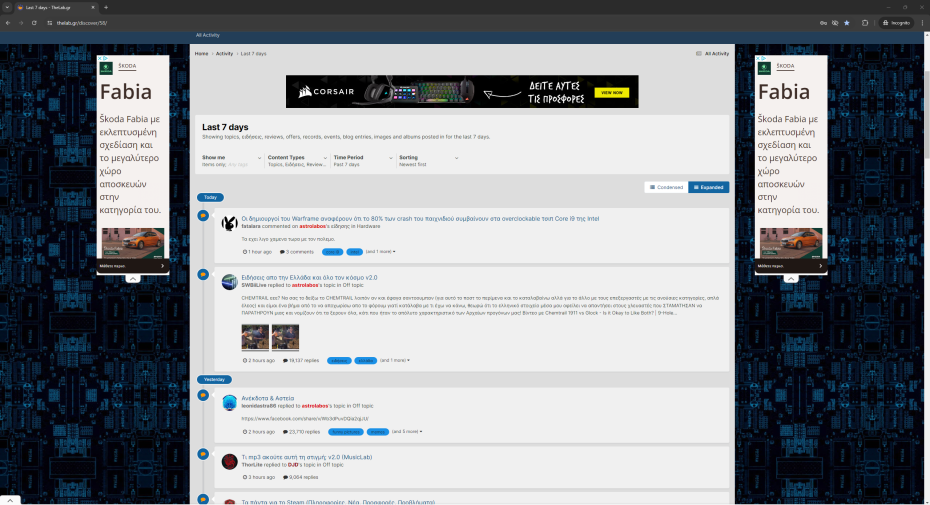The height and width of the screenshot is (505, 930).
Task: Click the 'core i9' tag
Action: tap(332, 252)
